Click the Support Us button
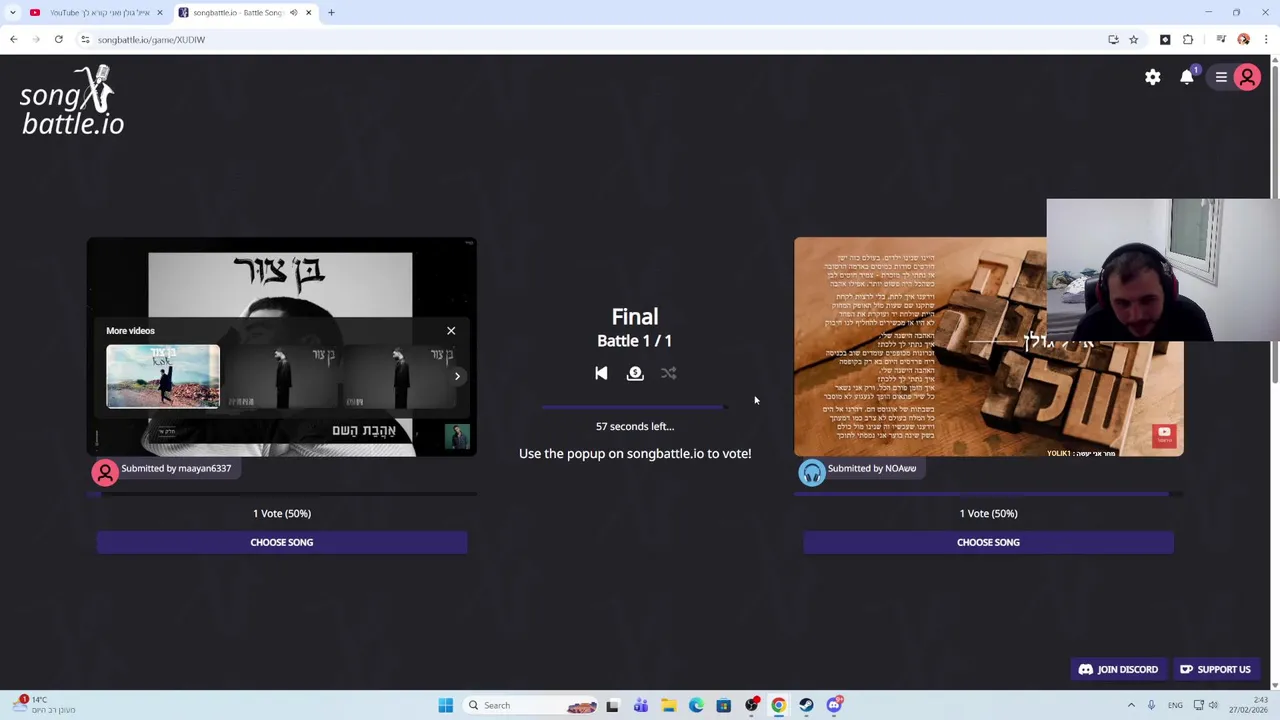The height and width of the screenshot is (720, 1280). [1215, 669]
